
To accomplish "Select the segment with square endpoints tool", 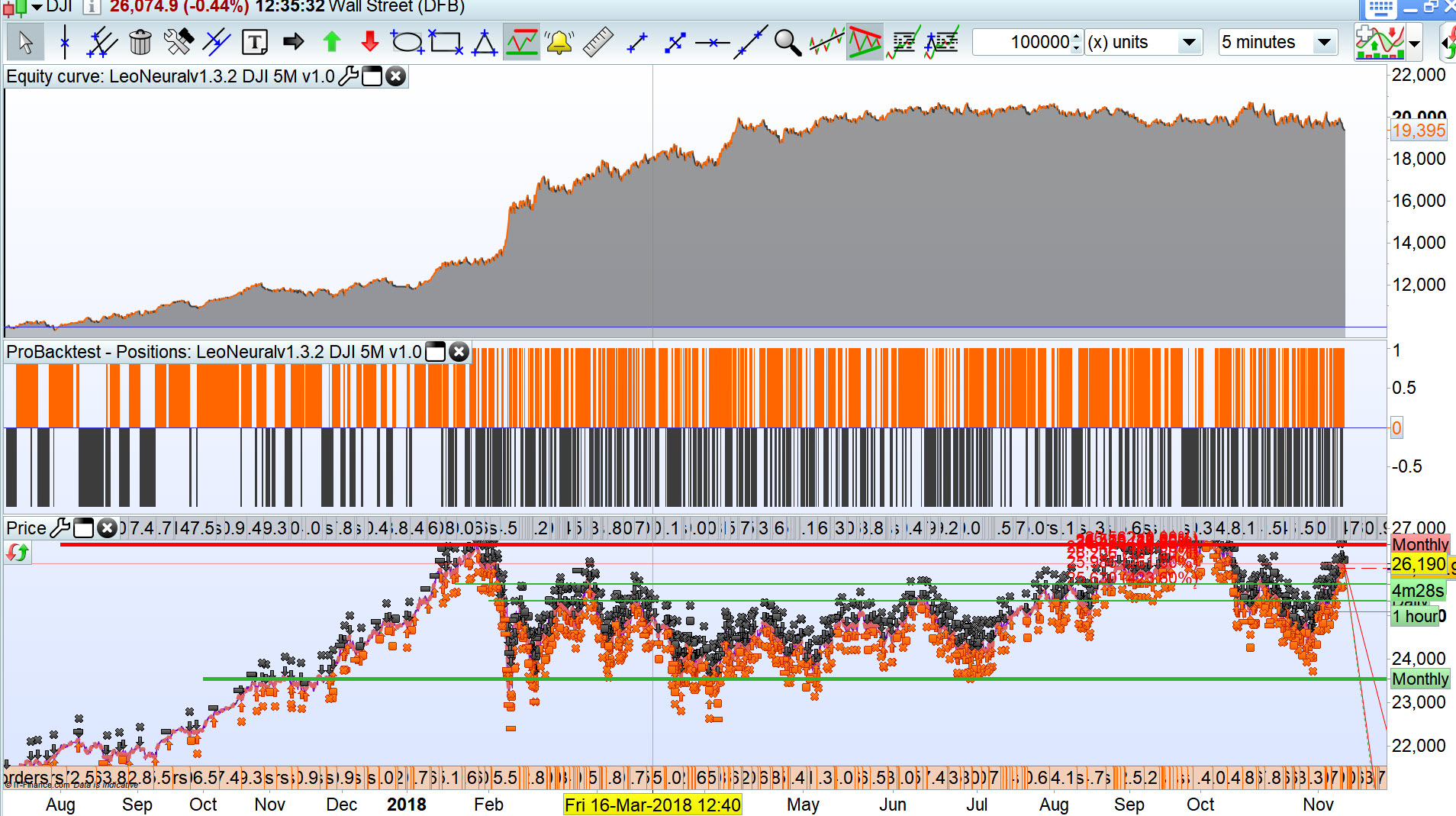I will coord(675,42).
